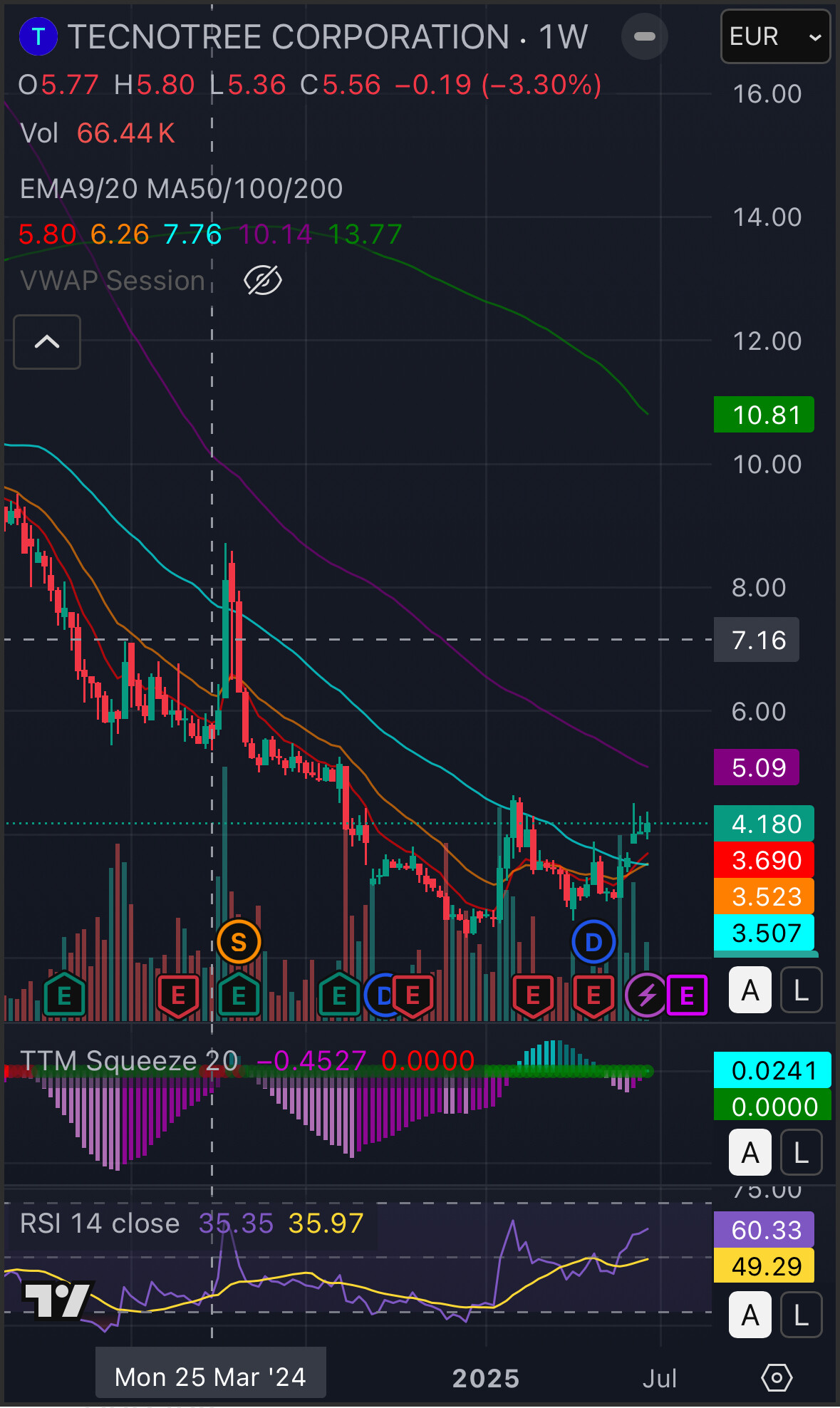Viewport: 840px width, 1408px height.
Task: Collapse the indicator legend with chevron
Action: [47, 342]
